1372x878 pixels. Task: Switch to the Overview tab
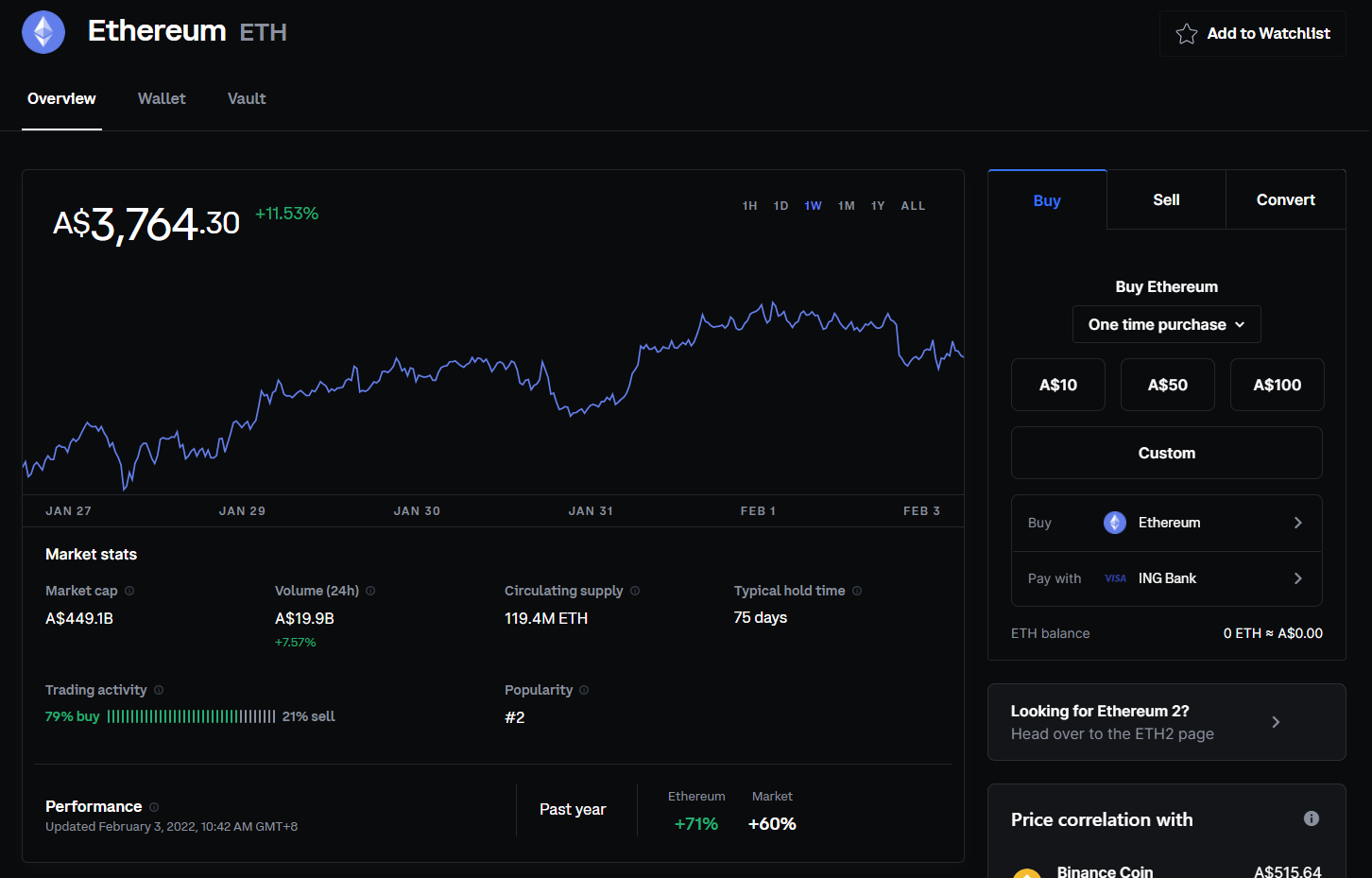[61, 98]
